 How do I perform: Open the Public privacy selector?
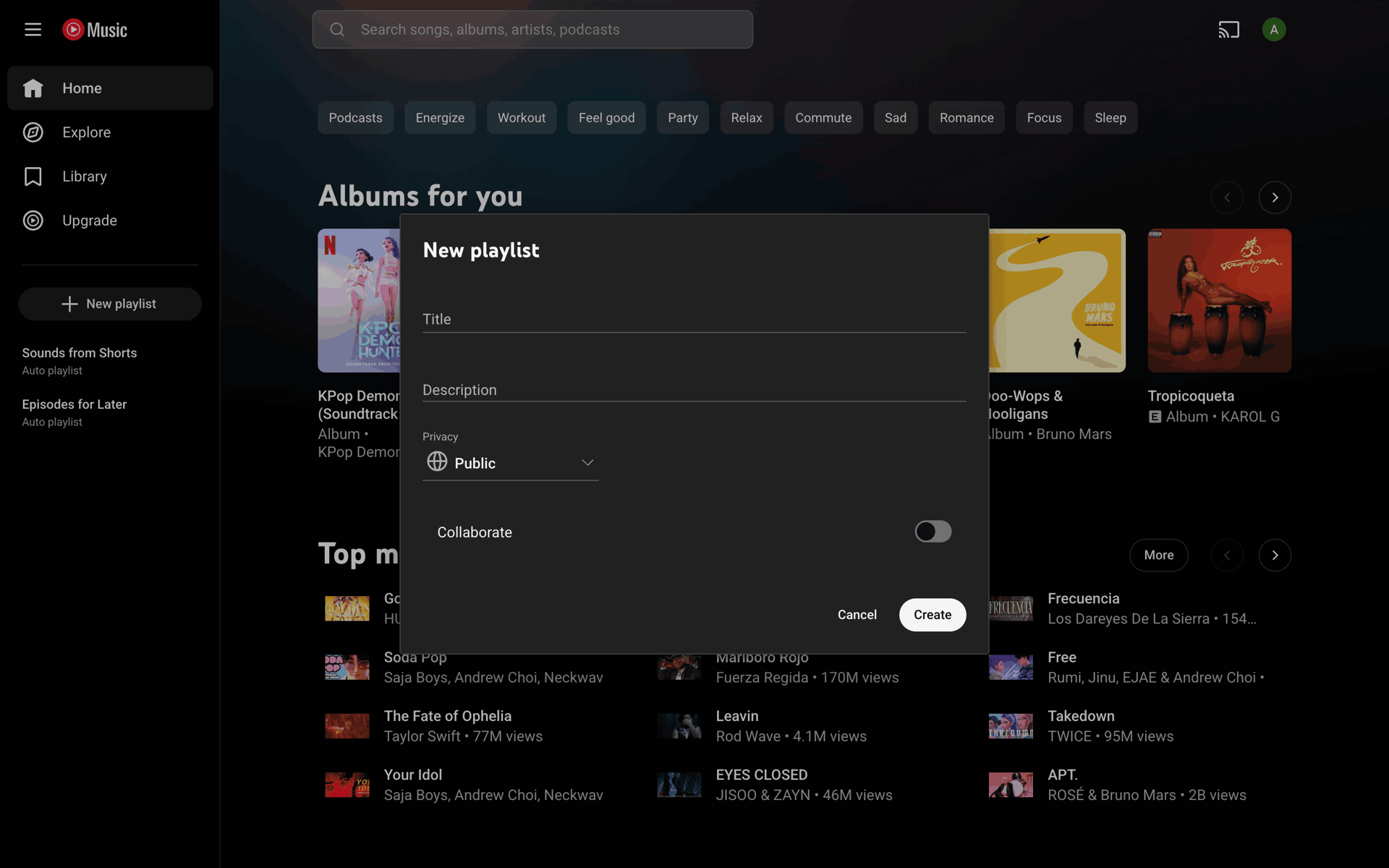510,463
